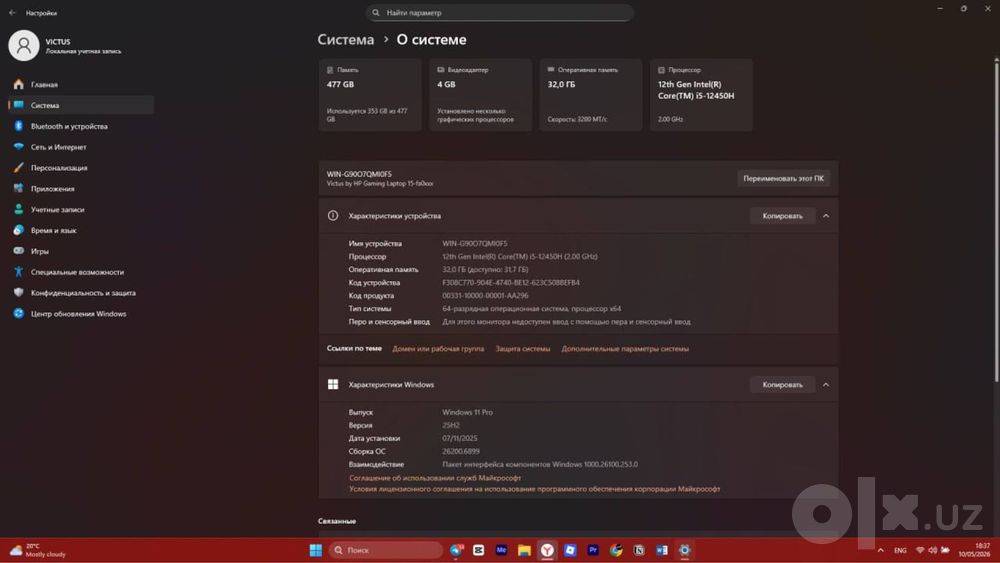Viewport: 1000px width, 563px height.
Task: Click the Время и язык globe icon
Action: (x=18, y=230)
